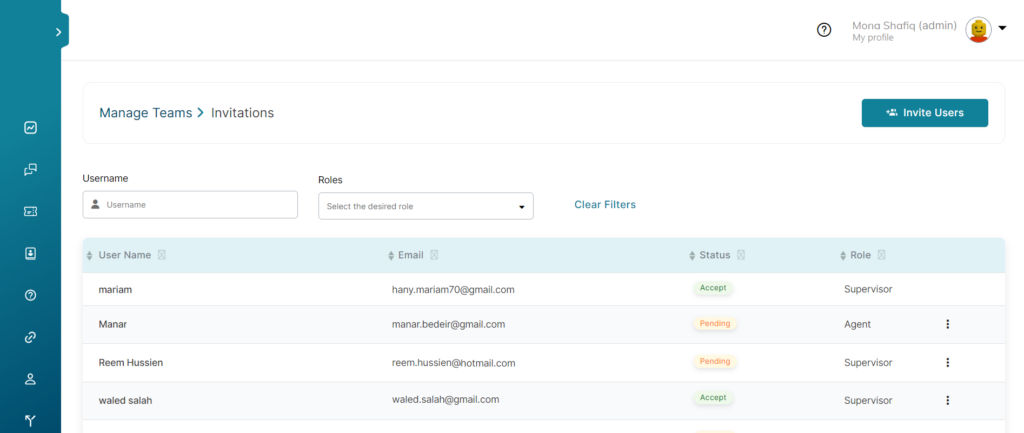
Task: Click Supervisor role in Reem Hussien row
Action: tap(868, 362)
